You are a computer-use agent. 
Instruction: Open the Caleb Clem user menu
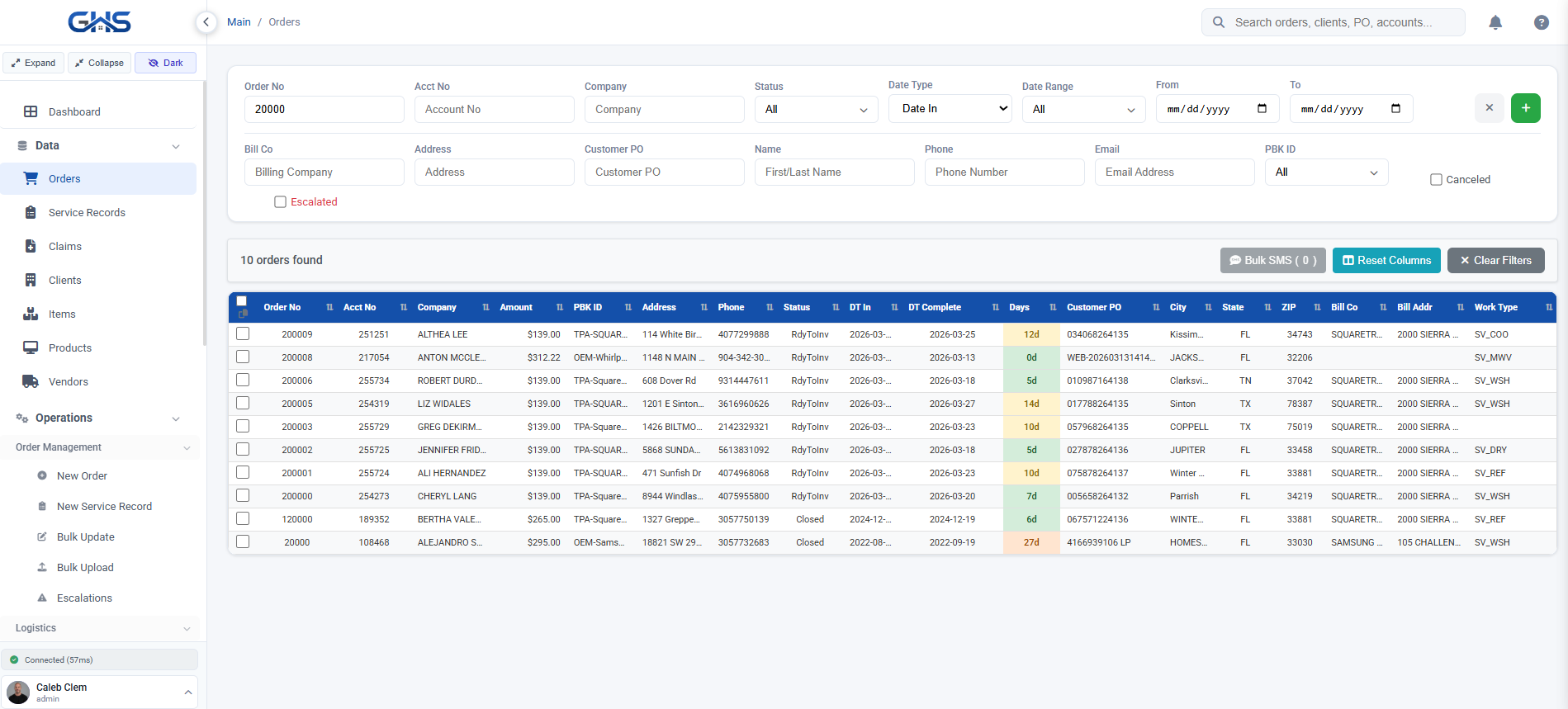click(x=99, y=692)
